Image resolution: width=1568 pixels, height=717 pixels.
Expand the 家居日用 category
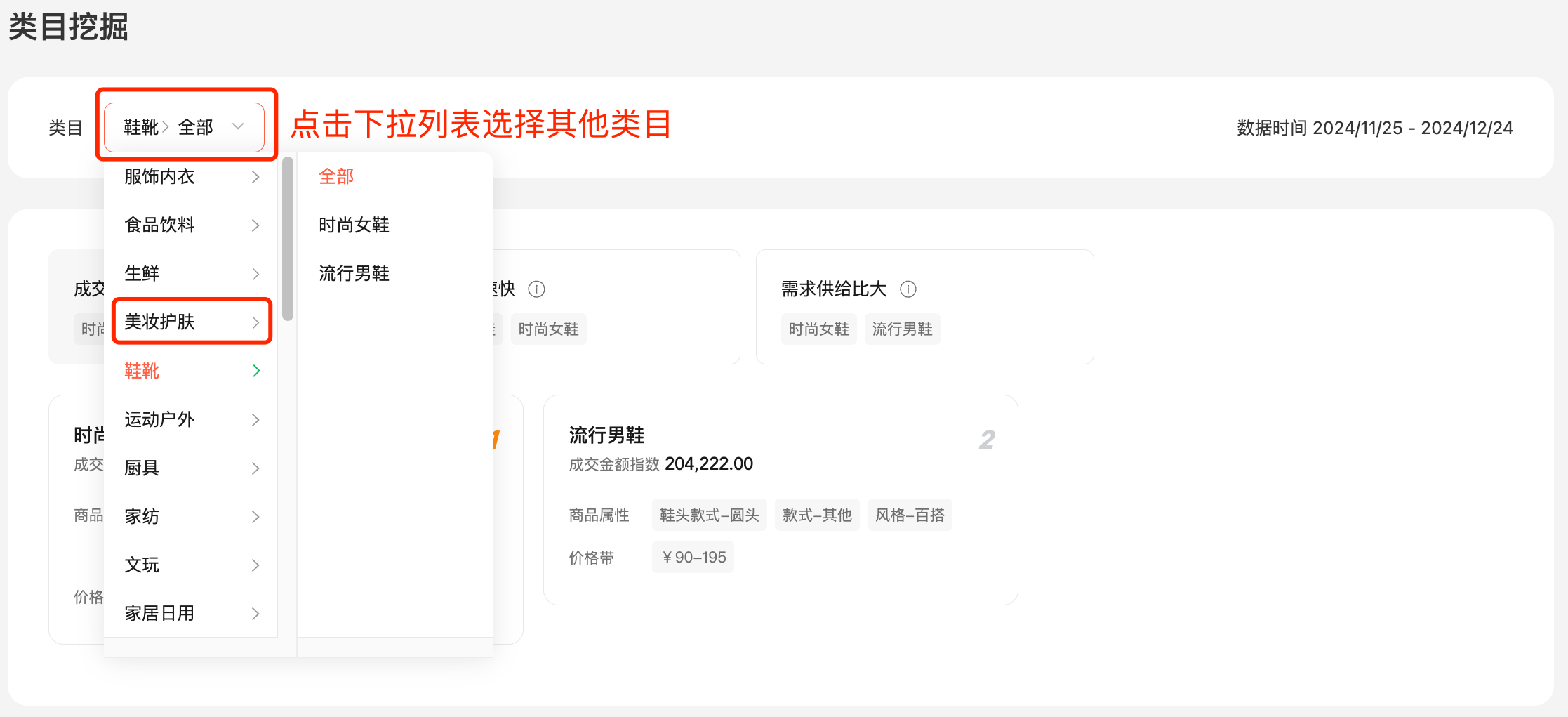point(191,613)
